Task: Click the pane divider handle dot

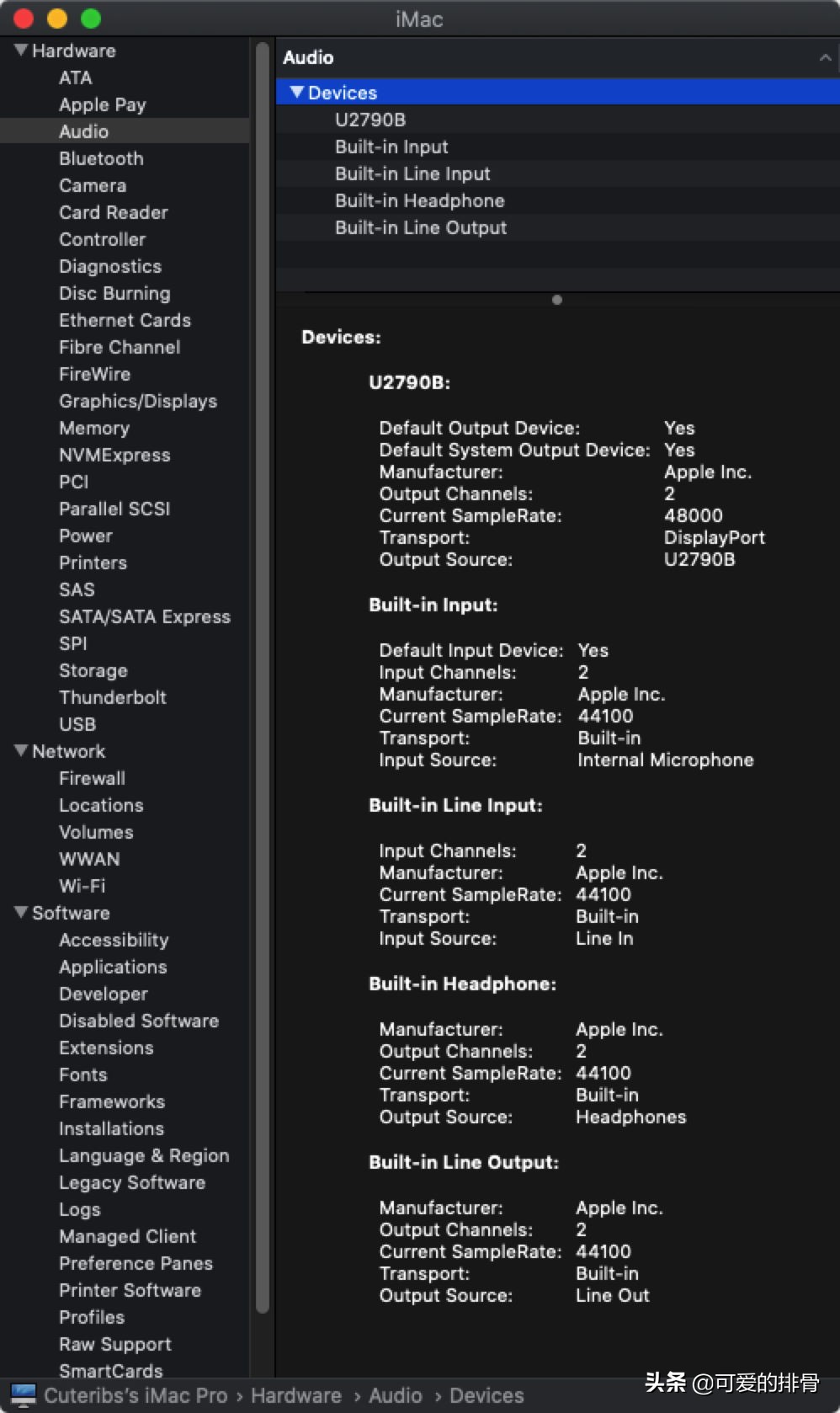Action: point(556,300)
